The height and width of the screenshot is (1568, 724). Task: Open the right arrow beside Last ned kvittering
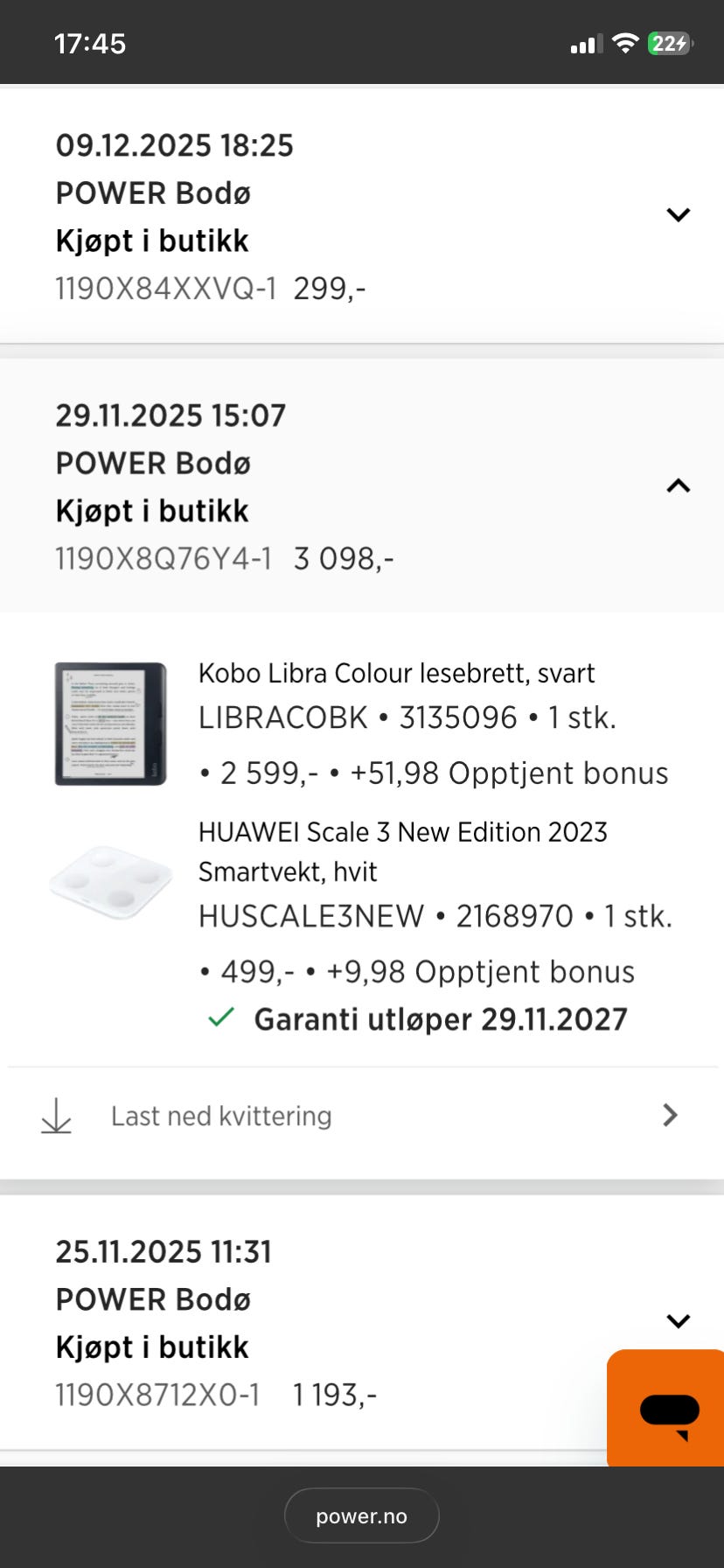point(671,1115)
